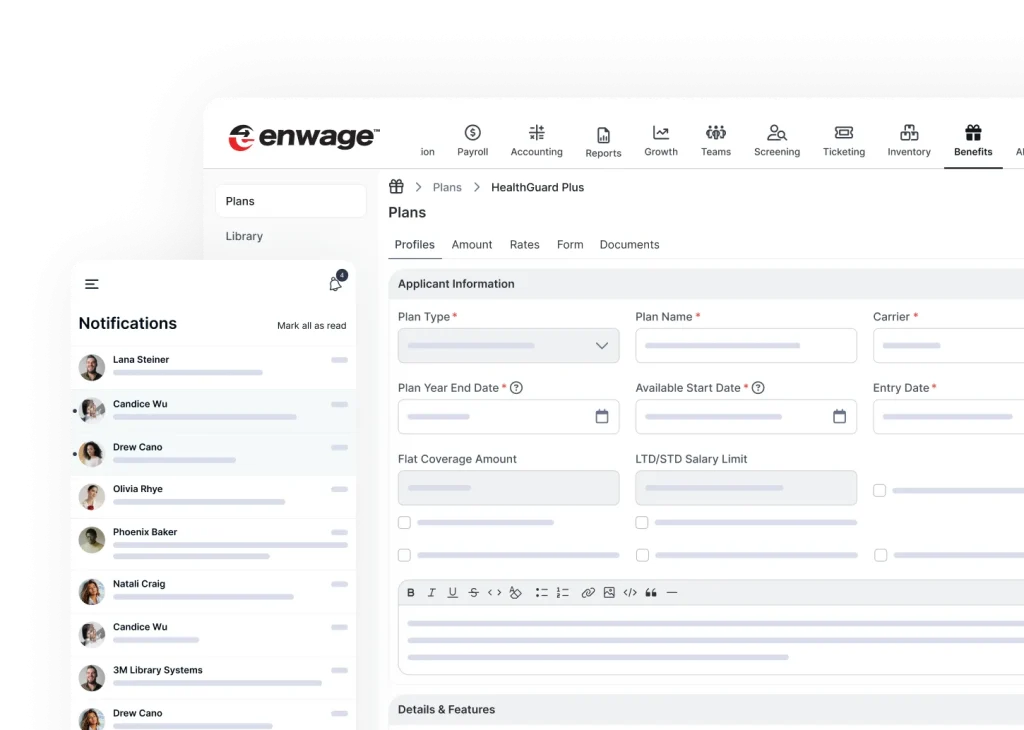The image size is (1024, 730).
Task: Insert a link using the editor toolbar
Action: click(588, 593)
